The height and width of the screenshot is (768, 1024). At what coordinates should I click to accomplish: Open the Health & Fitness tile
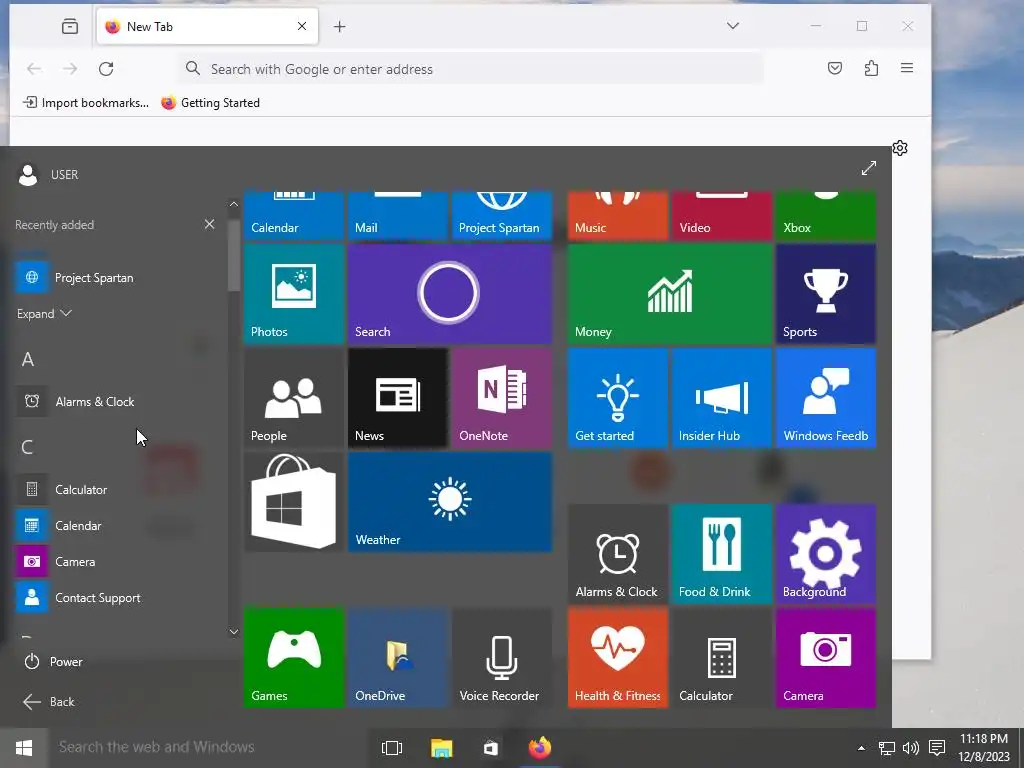618,658
